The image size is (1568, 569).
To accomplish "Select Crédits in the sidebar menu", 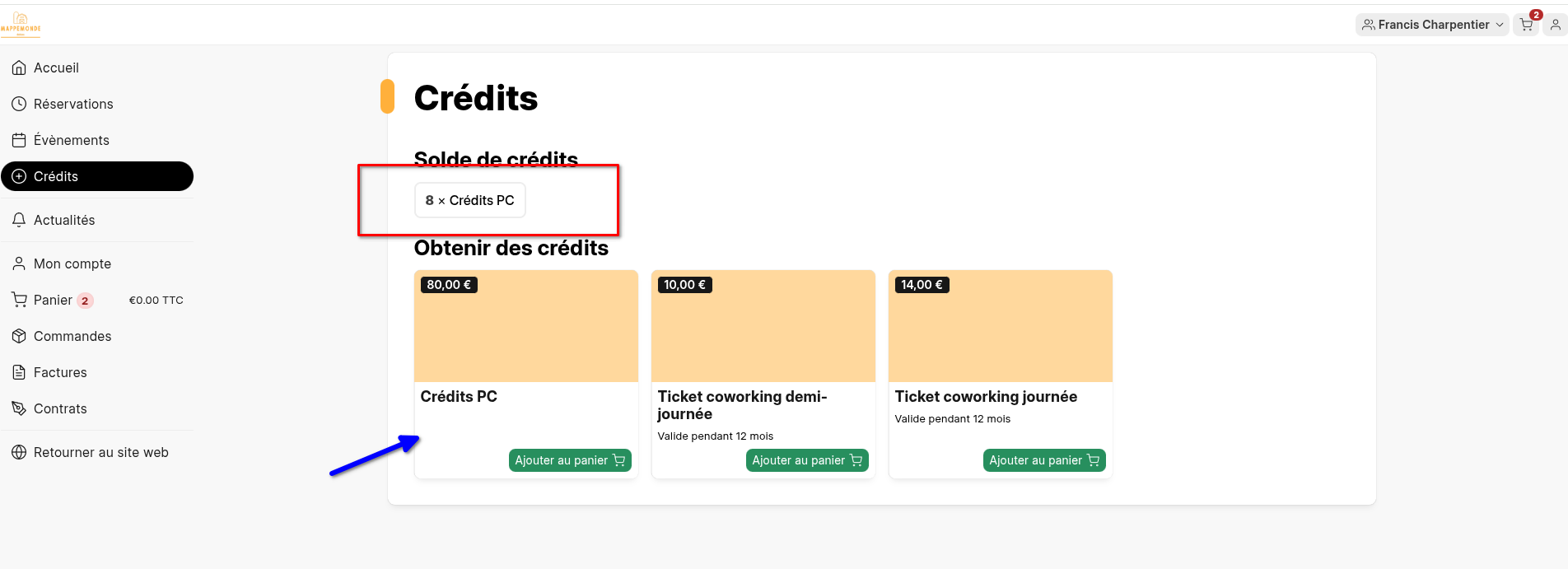I will (97, 176).
